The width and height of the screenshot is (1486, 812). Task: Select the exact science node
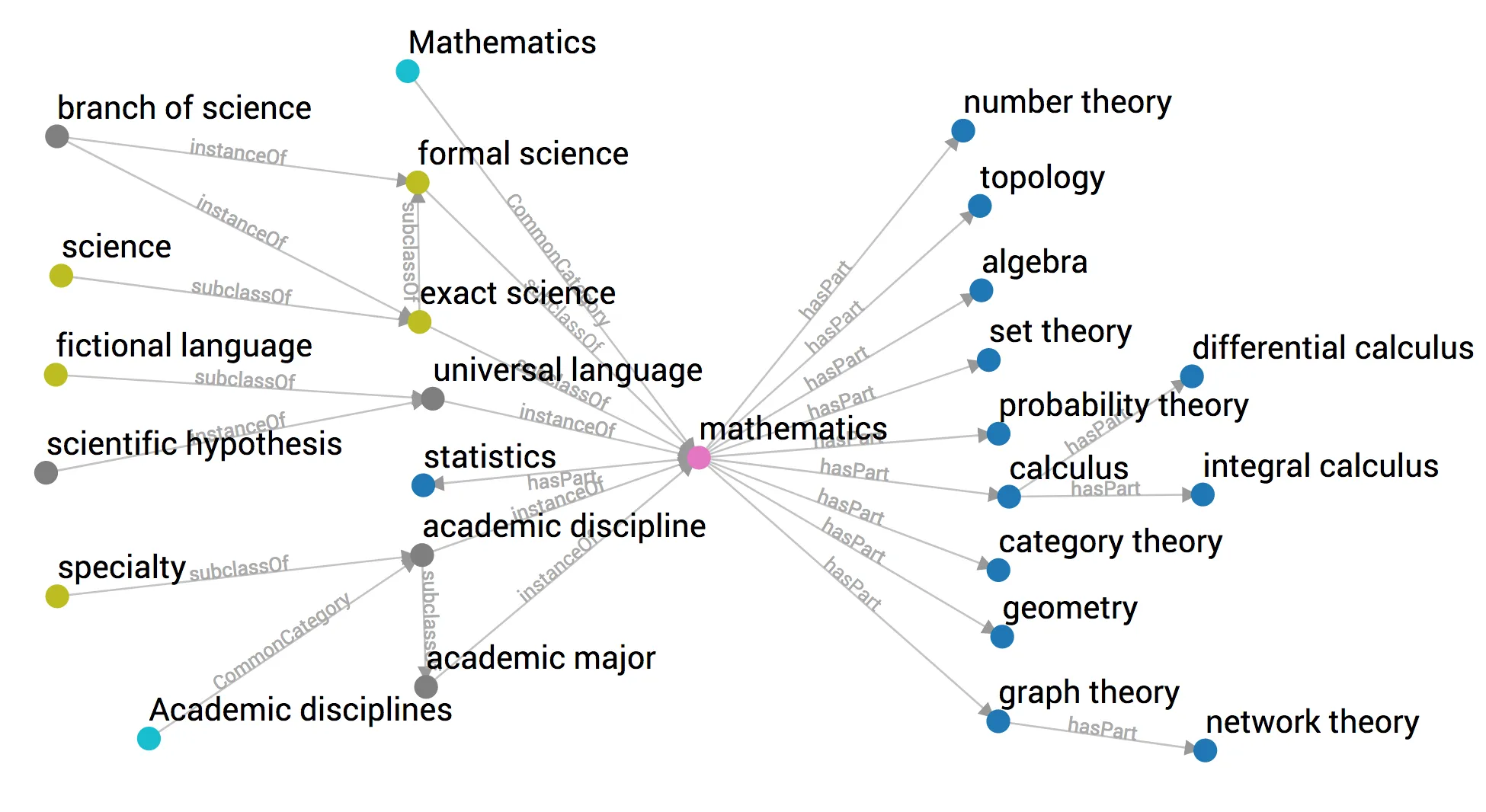tap(419, 322)
